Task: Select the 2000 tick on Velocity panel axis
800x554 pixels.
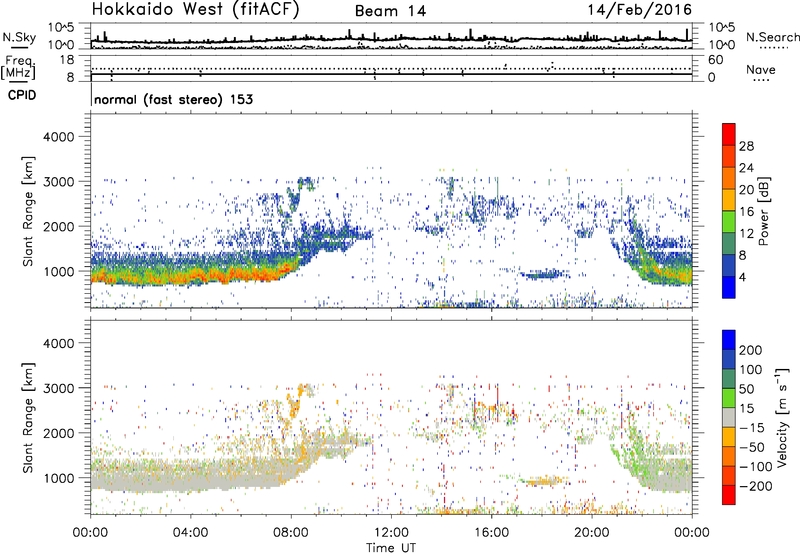Action: (58, 433)
